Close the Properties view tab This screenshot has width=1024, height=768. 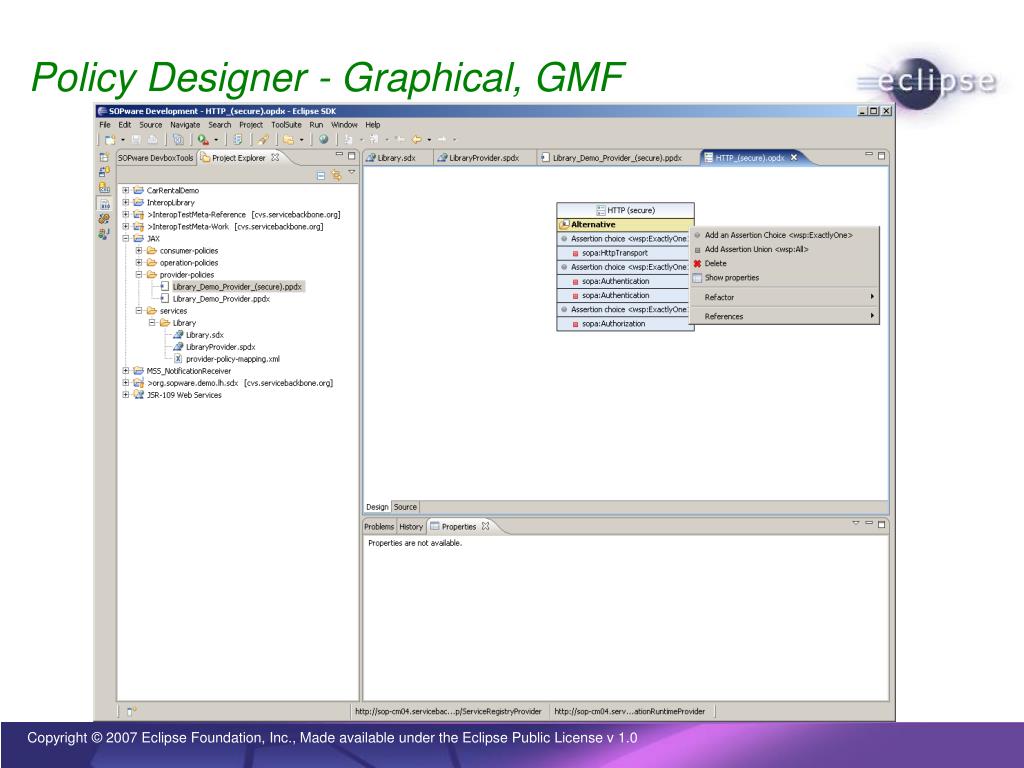(485, 526)
